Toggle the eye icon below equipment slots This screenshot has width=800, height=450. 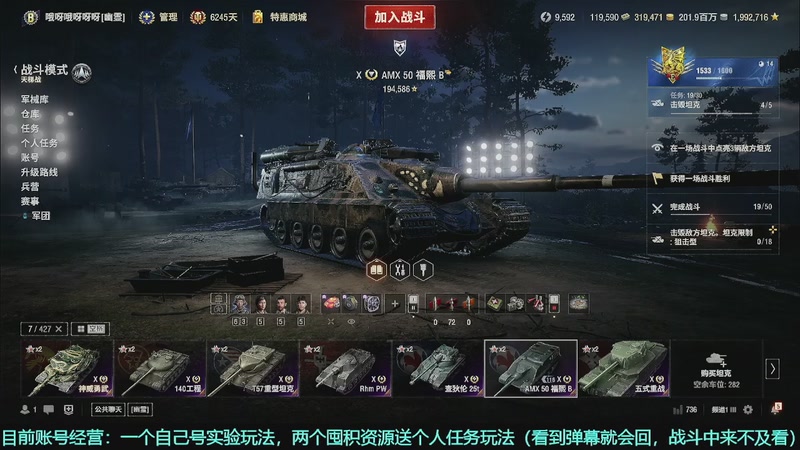pos(351,322)
